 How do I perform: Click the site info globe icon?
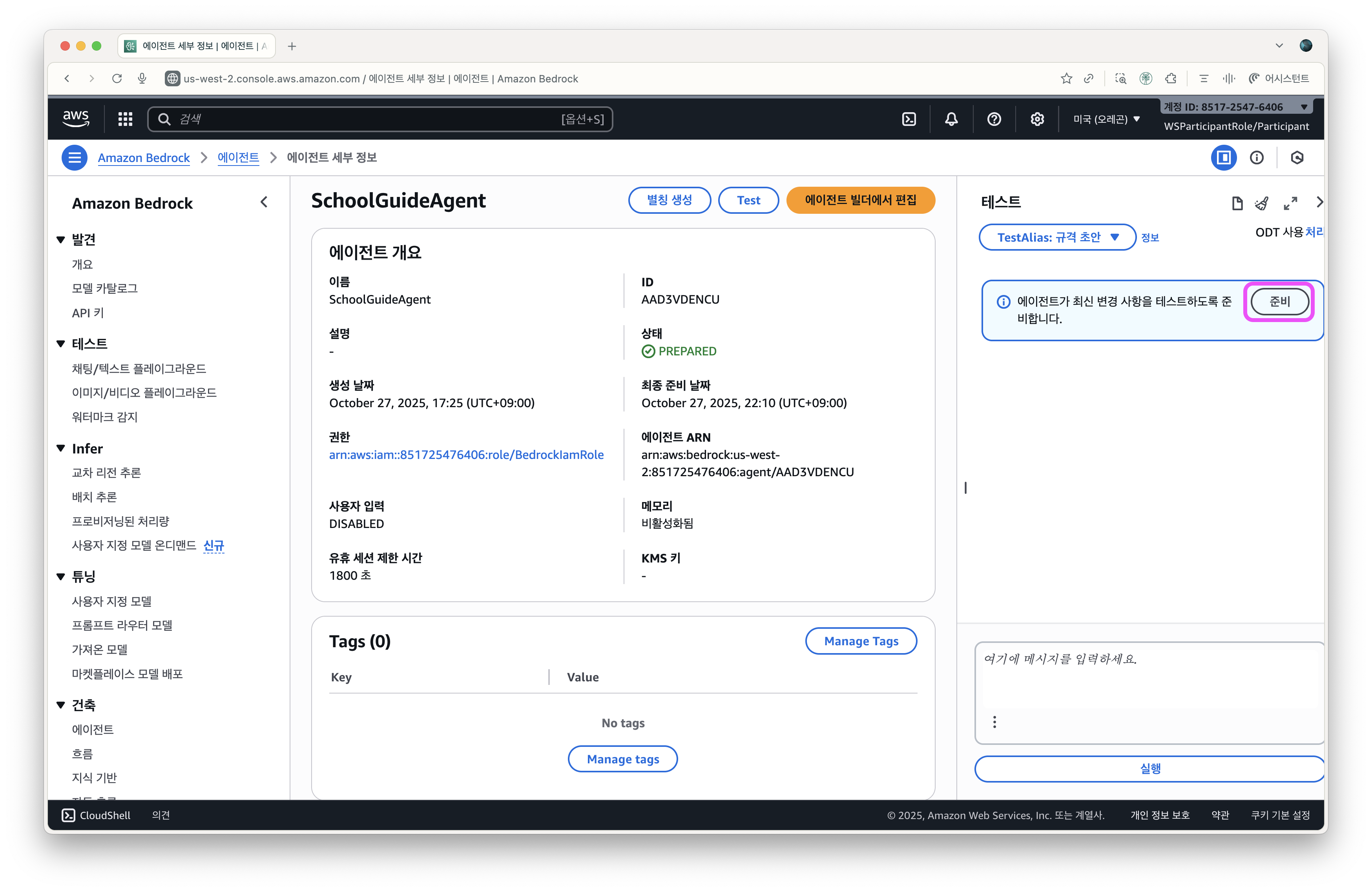(x=172, y=78)
